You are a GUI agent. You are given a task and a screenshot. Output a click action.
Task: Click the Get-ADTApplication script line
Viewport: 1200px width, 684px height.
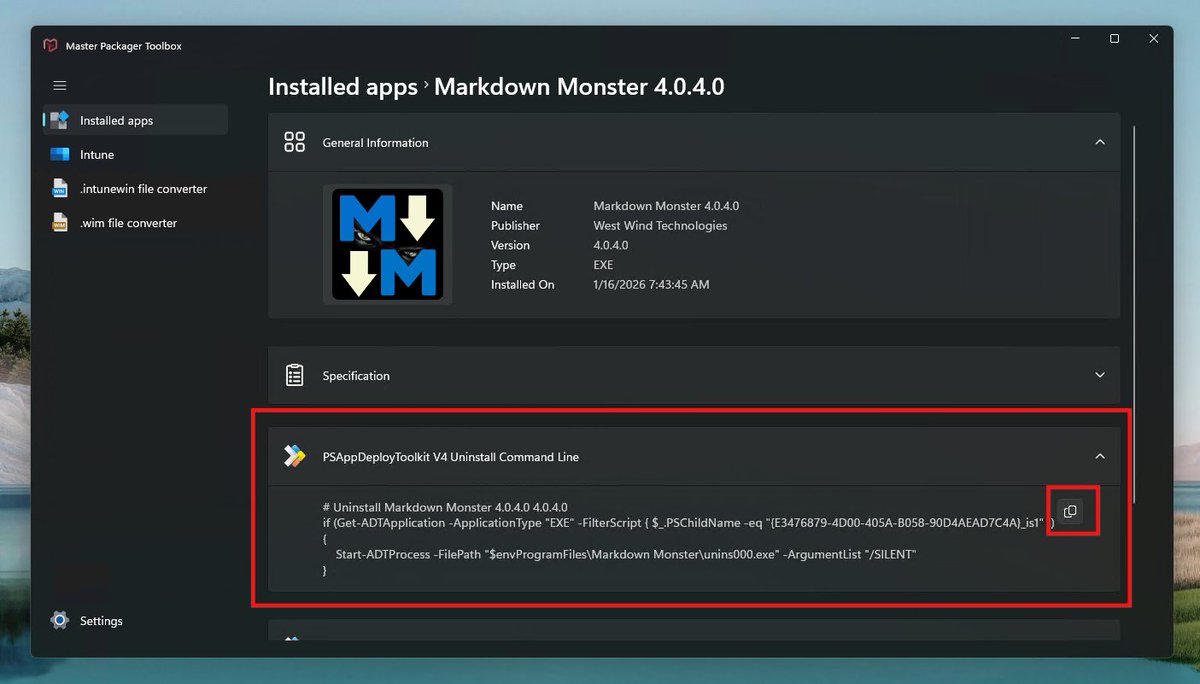click(688, 522)
